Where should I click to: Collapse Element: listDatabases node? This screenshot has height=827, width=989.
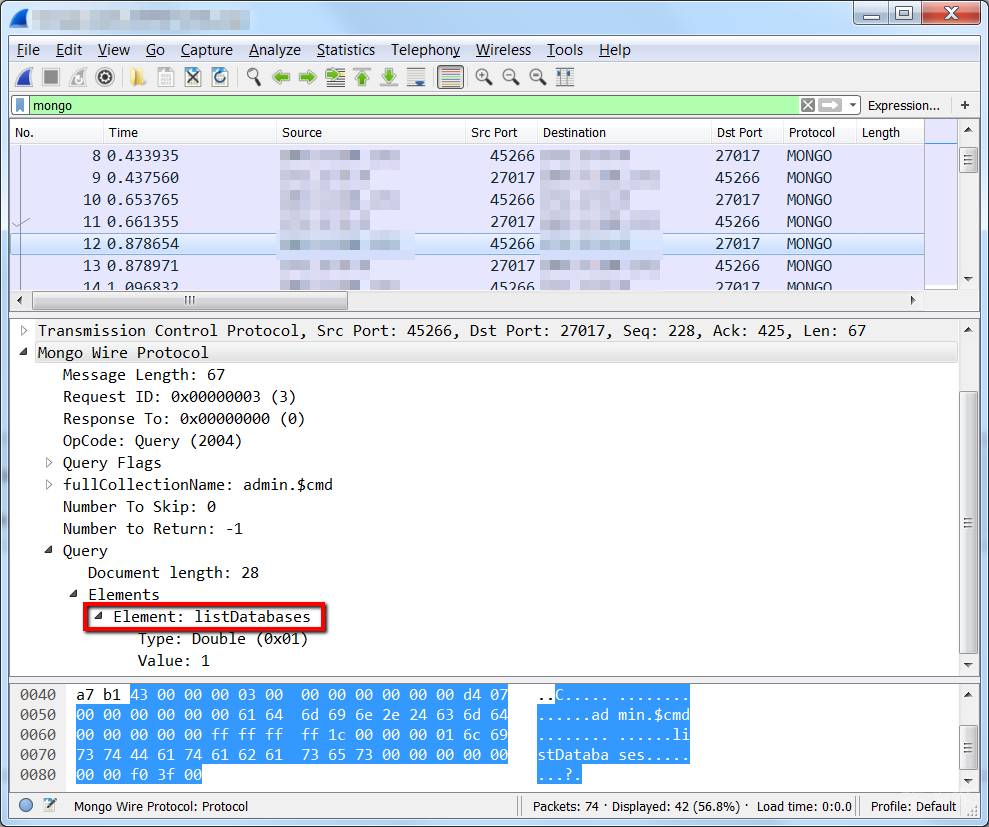[98, 616]
